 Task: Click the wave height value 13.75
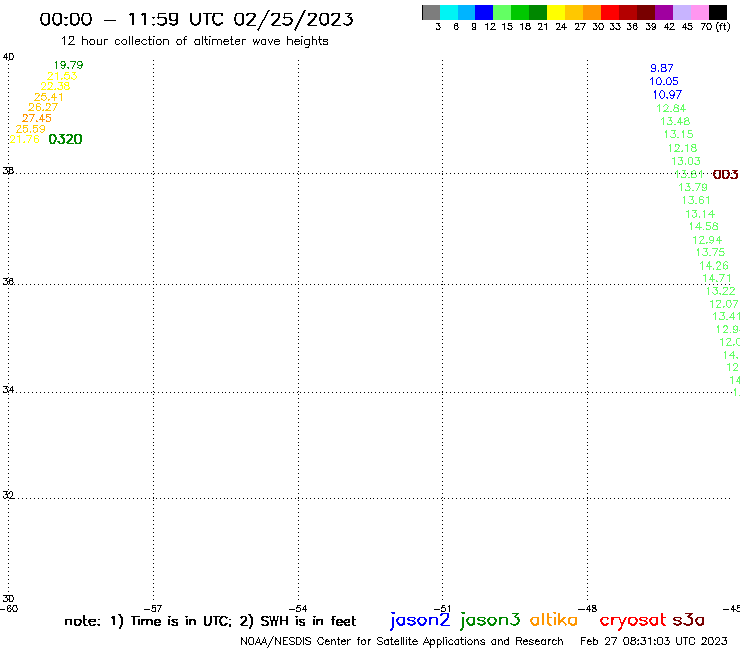click(x=710, y=253)
